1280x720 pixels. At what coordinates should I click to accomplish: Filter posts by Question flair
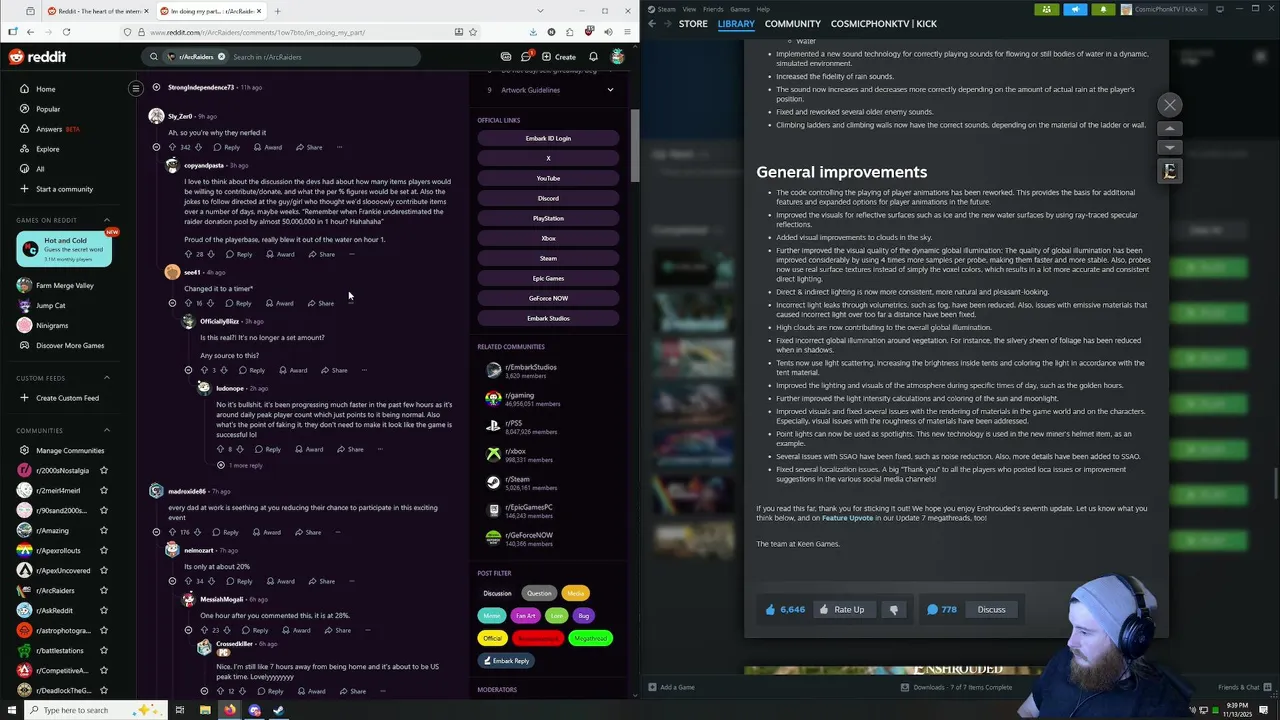[x=539, y=593]
